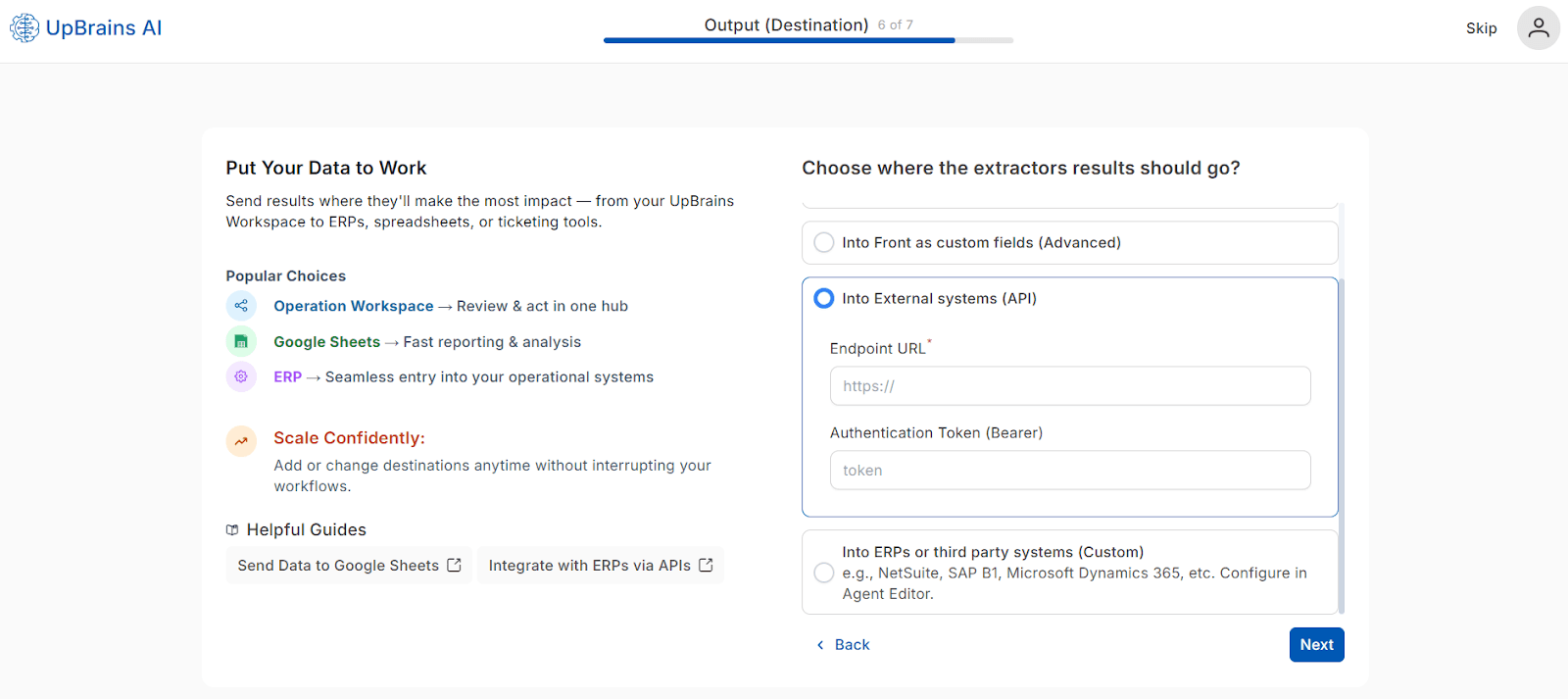This screenshot has height=699, width=1568.
Task: Select Into Front as custom fields option
Action: (824, 242)
